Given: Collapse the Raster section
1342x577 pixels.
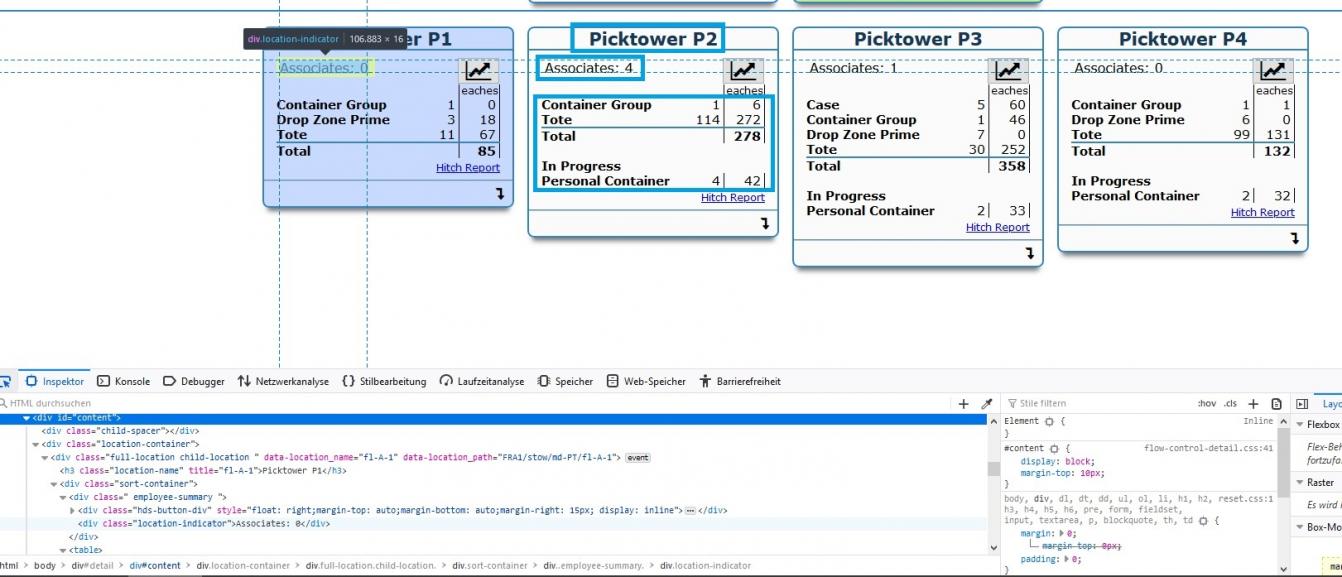Looking at the screenshot, I should point(1299,483).
